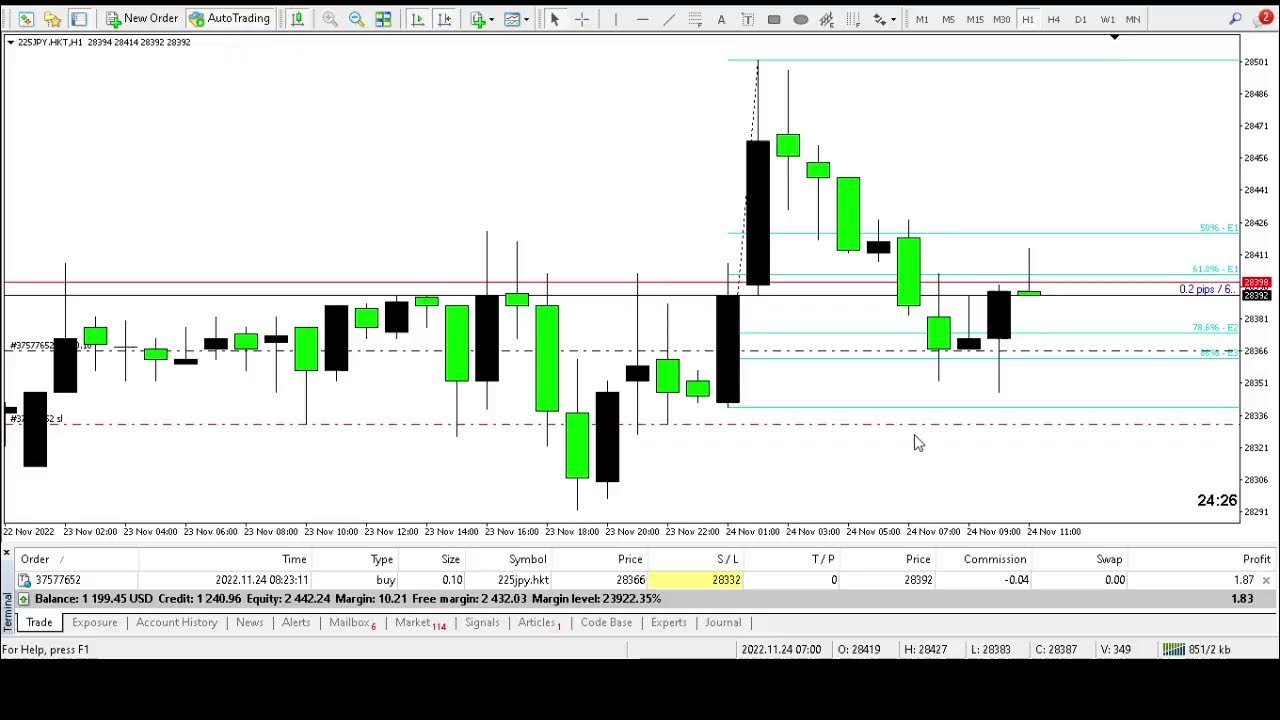Switch to M1 timeframe
The width and height of the screenshot is (1280, 720).
(x=922, y=19)
